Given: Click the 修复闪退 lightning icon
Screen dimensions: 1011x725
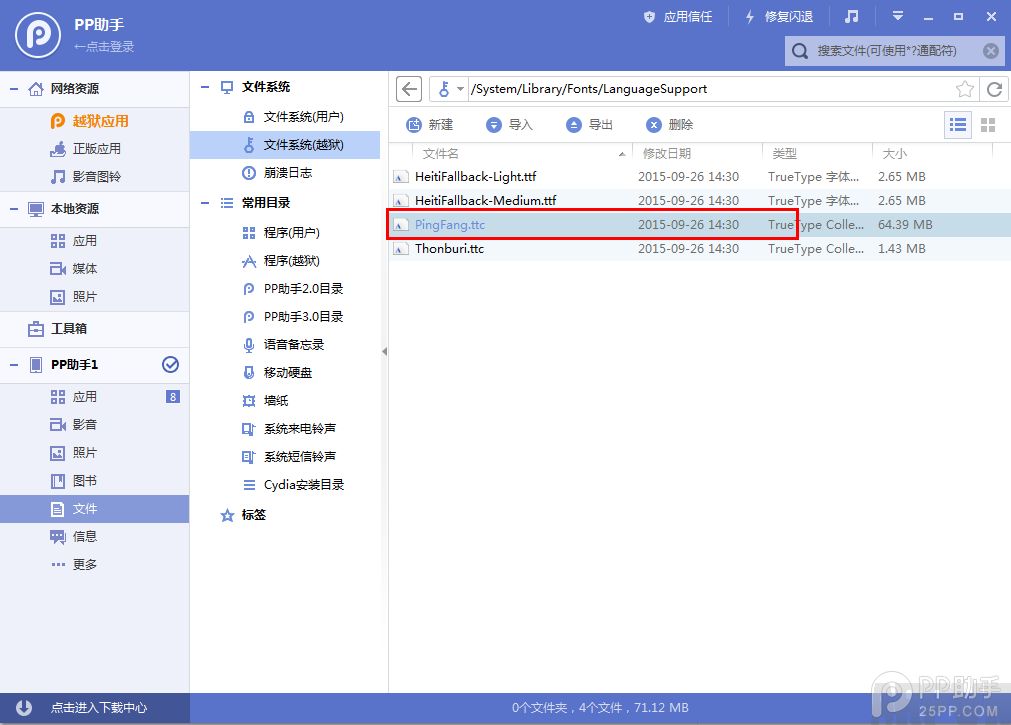Looking at the screenshot, I should tap(749, 16).
